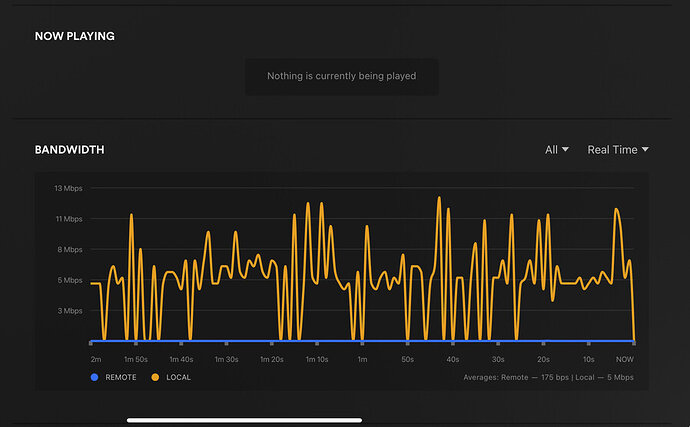Click the 13 Mbps axis label
This screenshot has height=427, width=690.
point(68,188)
